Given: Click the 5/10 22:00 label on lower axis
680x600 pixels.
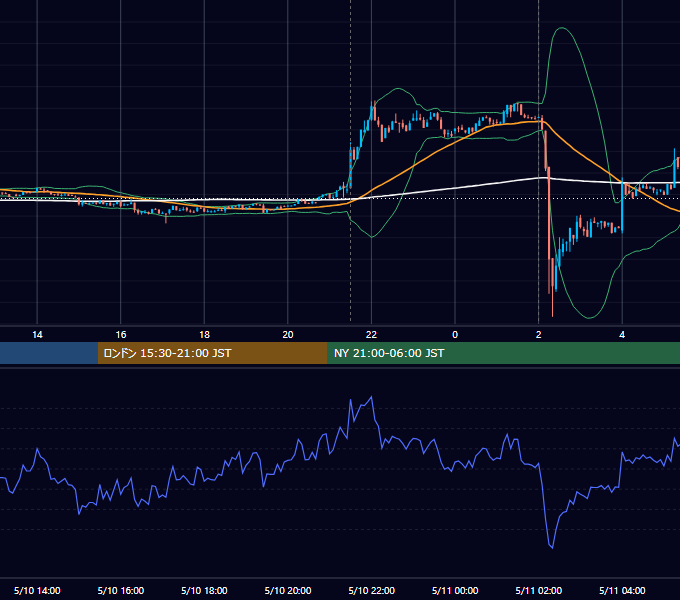Looking at the screenshot, I should point(372,590).
